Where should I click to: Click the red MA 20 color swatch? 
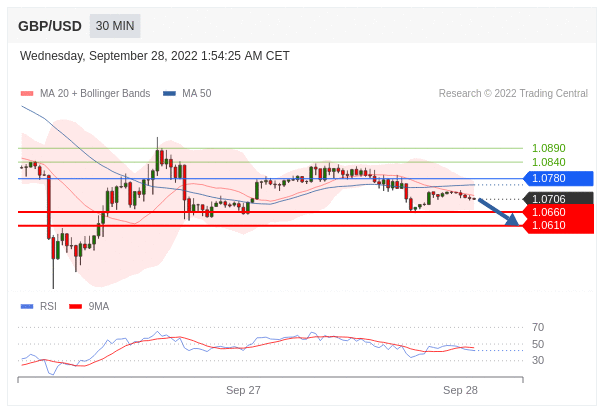[x=27, y=94]
